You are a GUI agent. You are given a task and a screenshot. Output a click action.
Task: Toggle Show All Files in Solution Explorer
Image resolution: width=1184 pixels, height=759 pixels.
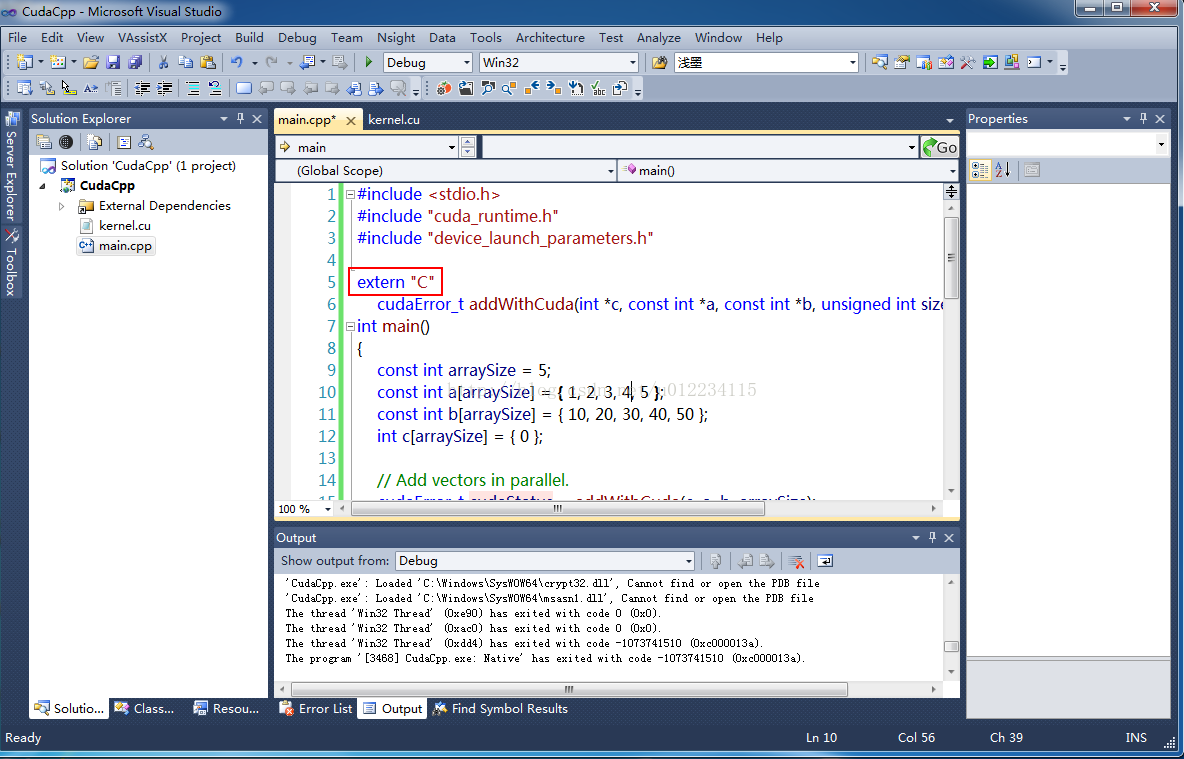(x=94, y=142)
